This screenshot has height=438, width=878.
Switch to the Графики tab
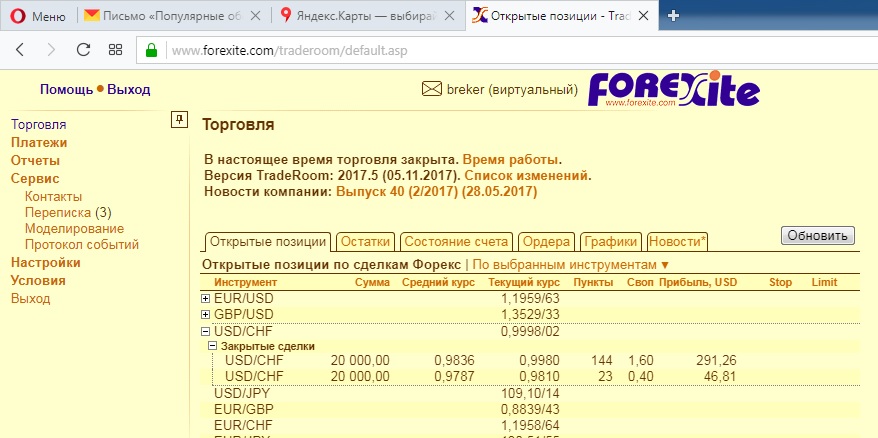[x=611, y=242]
